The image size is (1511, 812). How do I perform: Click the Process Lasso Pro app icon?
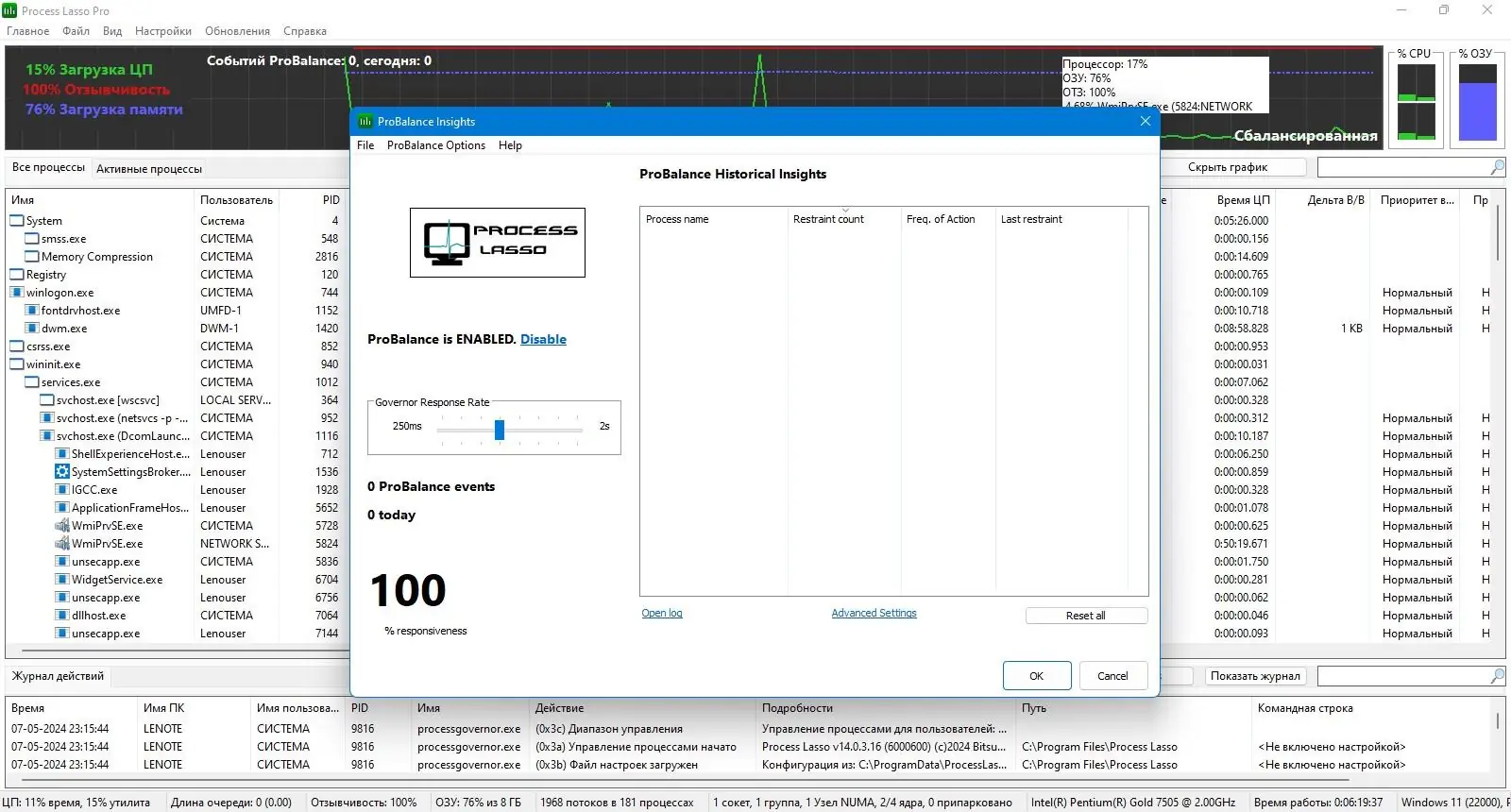9,10
